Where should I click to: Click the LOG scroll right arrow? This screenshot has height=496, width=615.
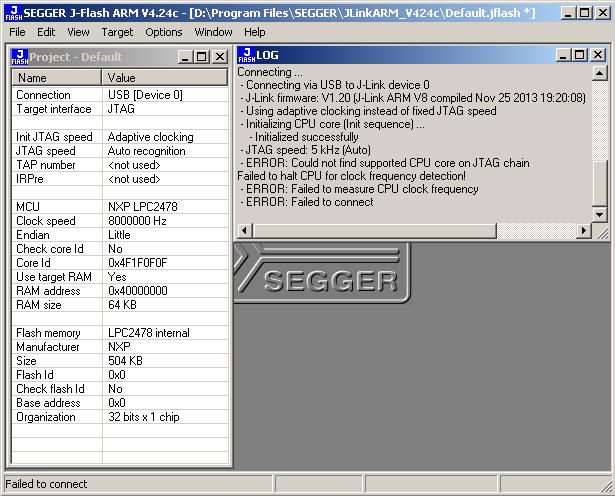[x=584, y=231]
